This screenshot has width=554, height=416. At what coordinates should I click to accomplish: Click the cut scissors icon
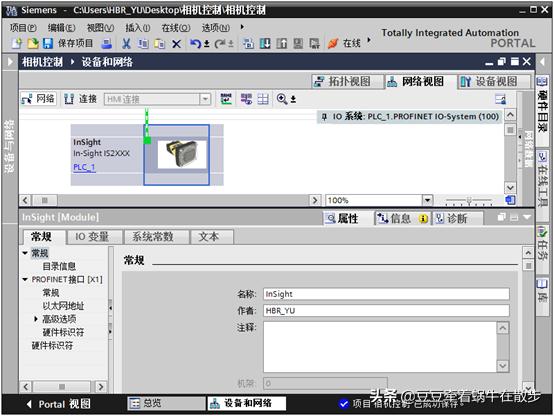126,44
